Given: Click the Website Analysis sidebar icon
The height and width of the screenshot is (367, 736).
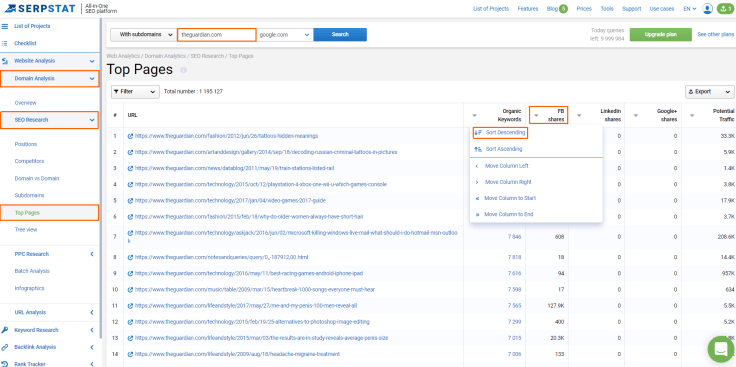Looking at the screenshot, I should pyautogui.click(x=5, y=61).
